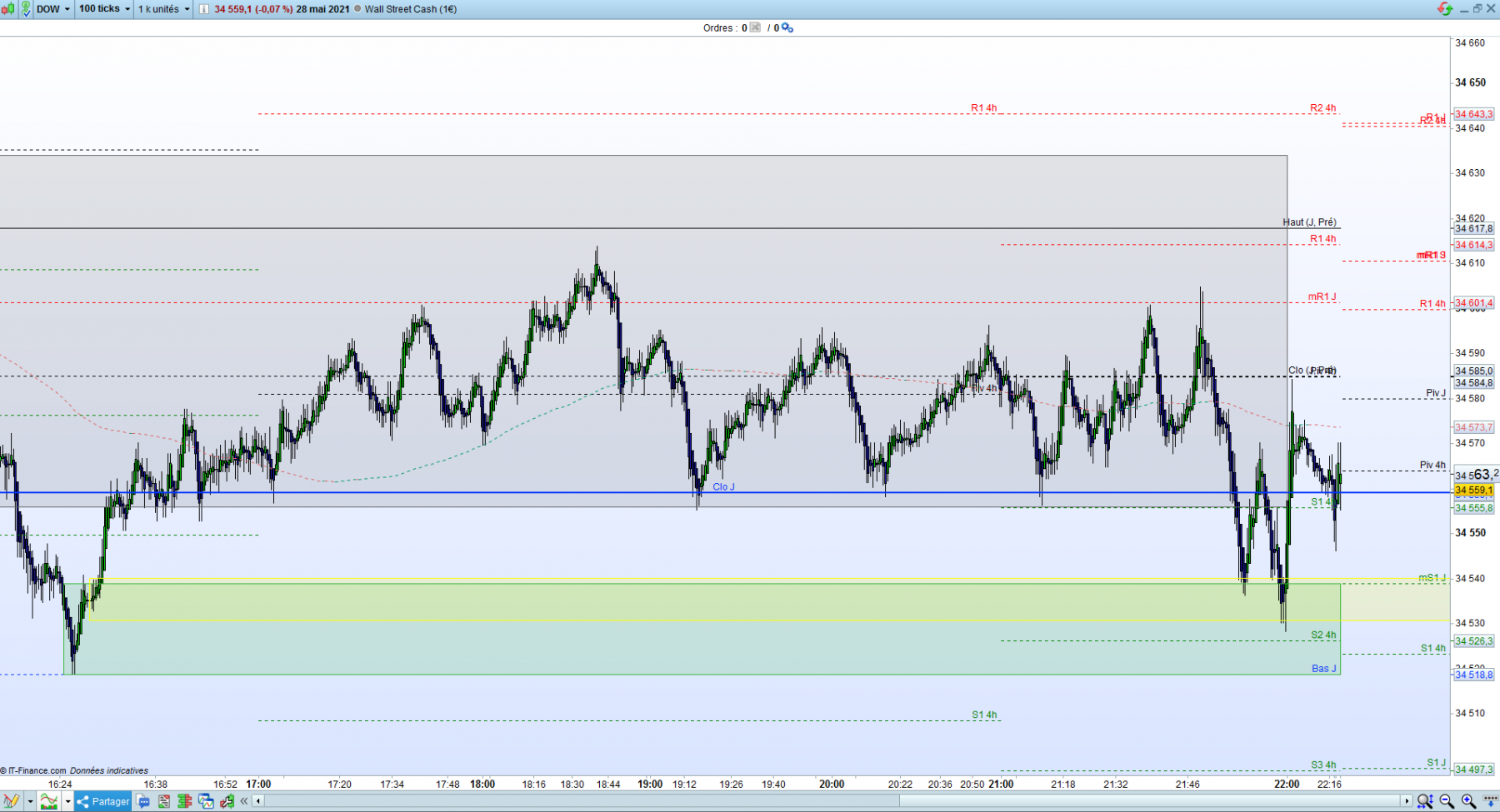Expand the DOW instrument dropdown
1500x812 pixels.
click(x=54, y=9)
